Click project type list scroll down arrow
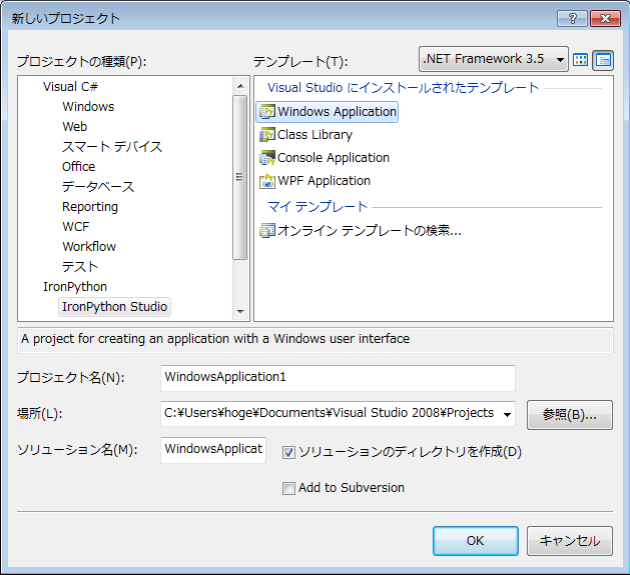Viewport: 630px width, 575px height. pyautogui.click(x=240, y=311)
